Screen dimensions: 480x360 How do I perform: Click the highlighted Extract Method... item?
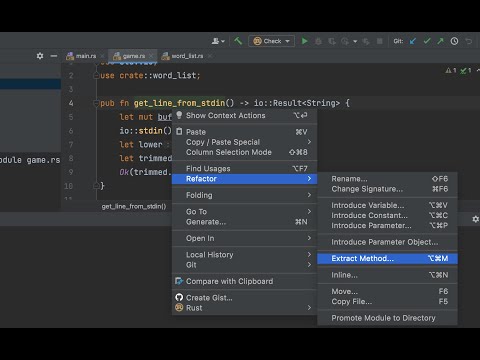click(x=387, y=258)
